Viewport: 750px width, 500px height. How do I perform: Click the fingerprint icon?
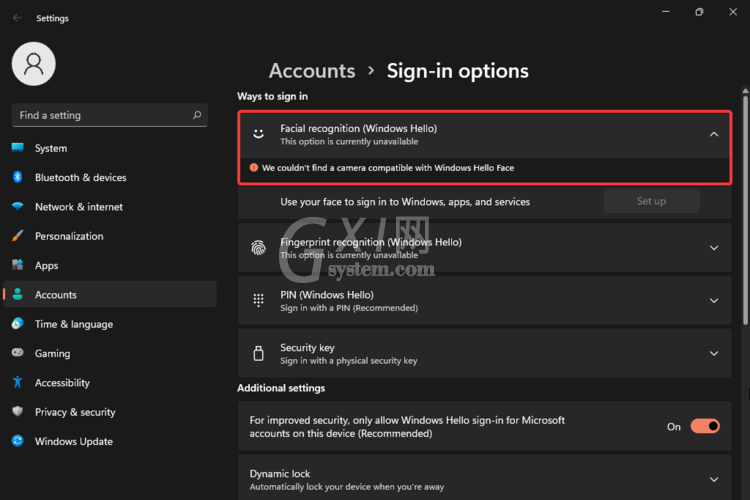coord(258,247)
